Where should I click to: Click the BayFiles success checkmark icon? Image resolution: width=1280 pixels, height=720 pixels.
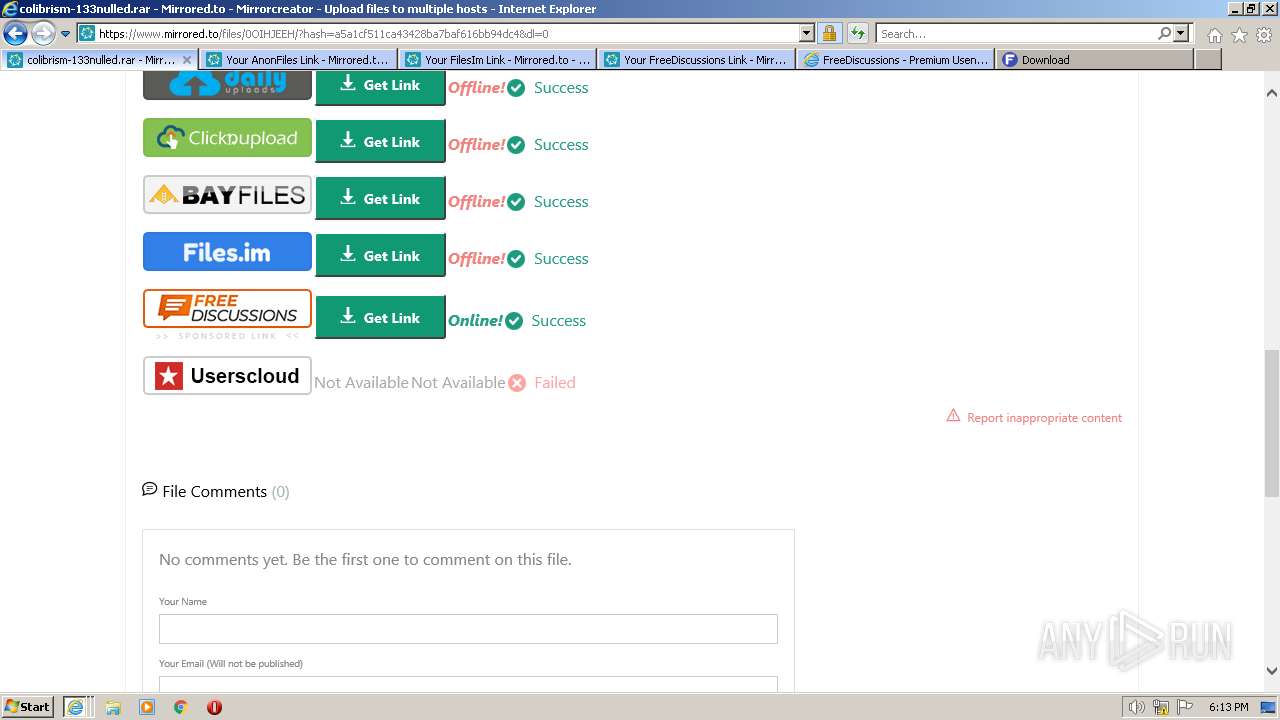[x=516, y=202]
